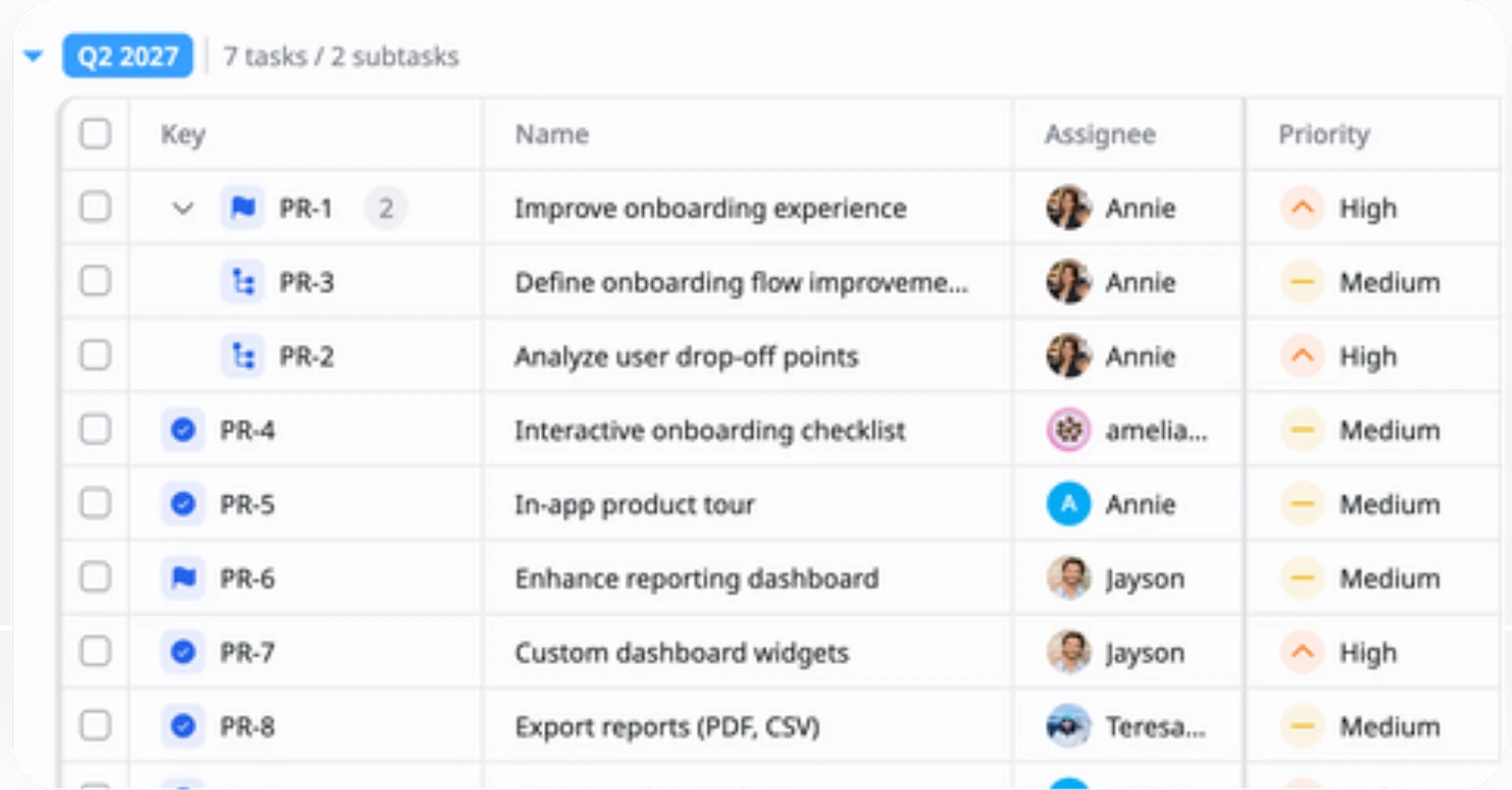Click amelia's avatar in the PR-4 row

click(x=1069, y=430)
